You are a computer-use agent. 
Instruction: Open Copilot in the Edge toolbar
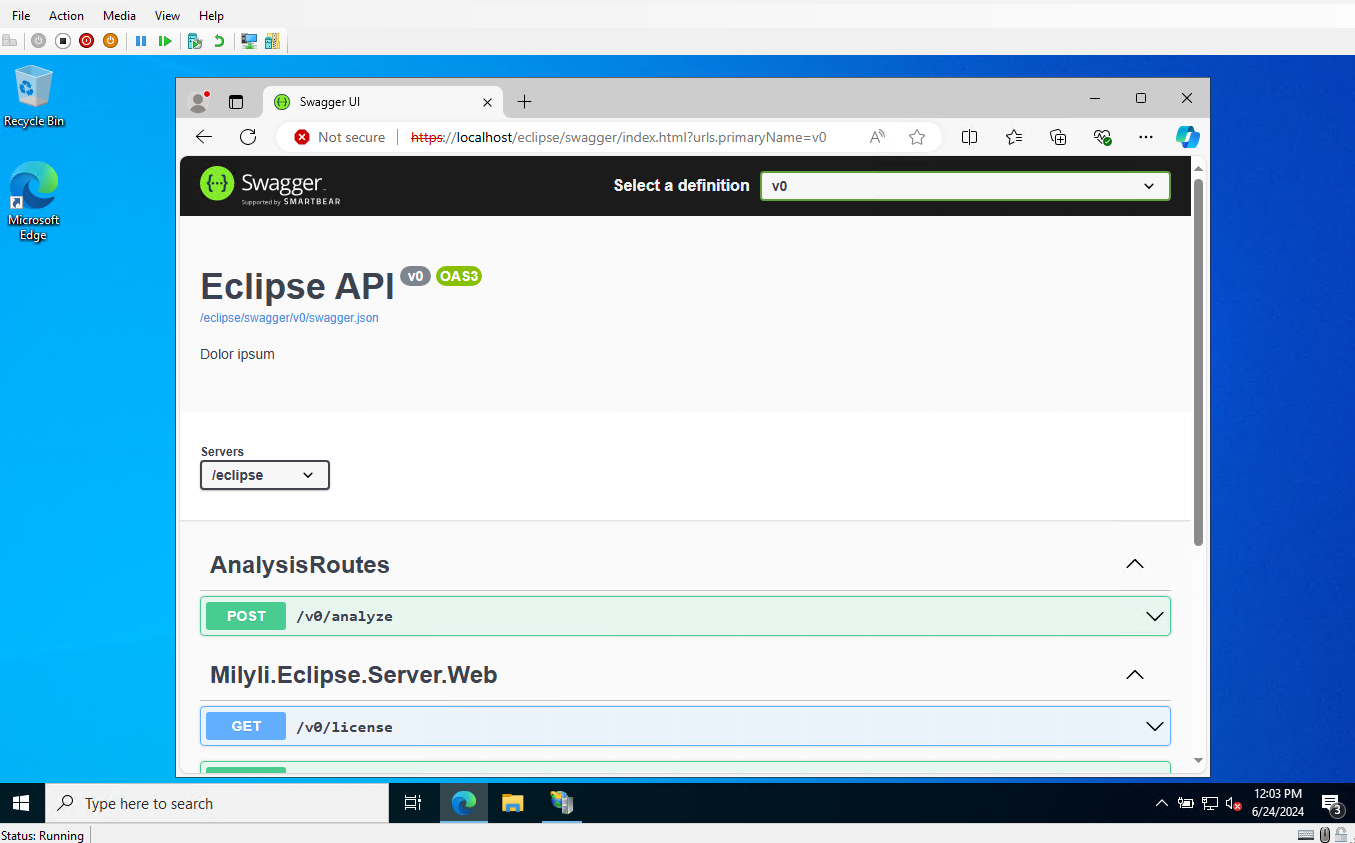point(1187,137)
